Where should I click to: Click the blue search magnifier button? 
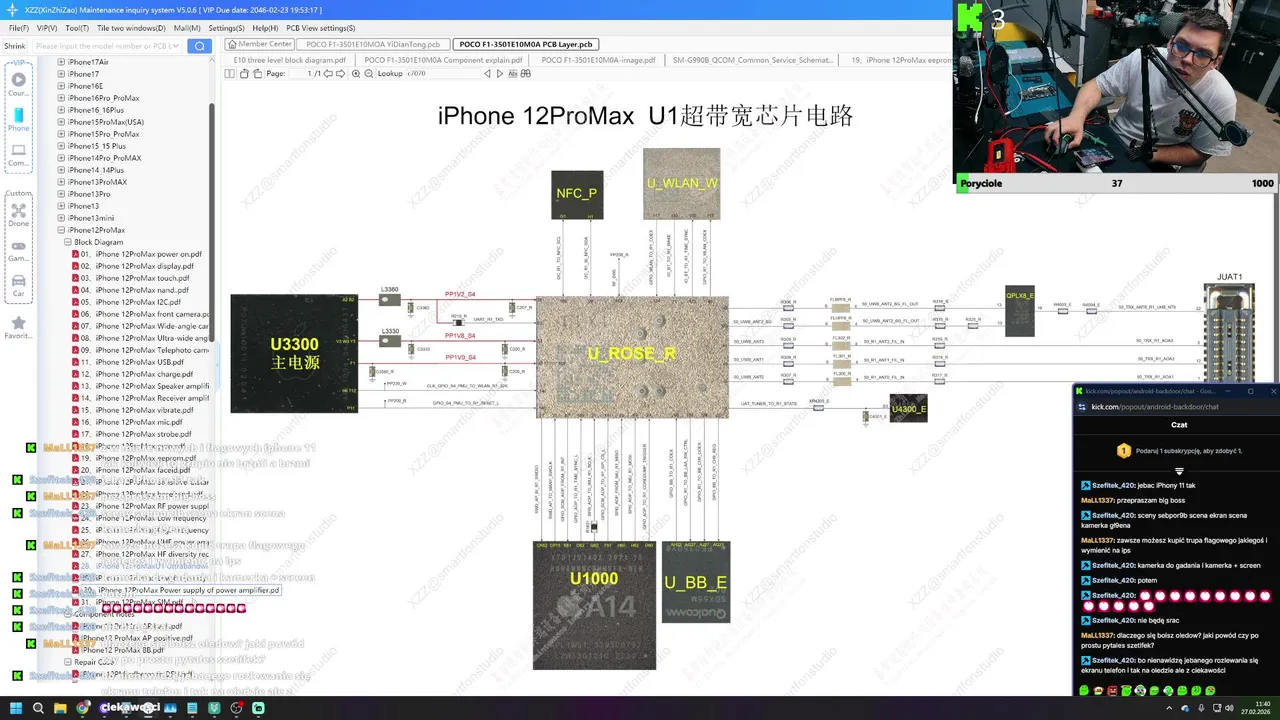click(200, 46)
